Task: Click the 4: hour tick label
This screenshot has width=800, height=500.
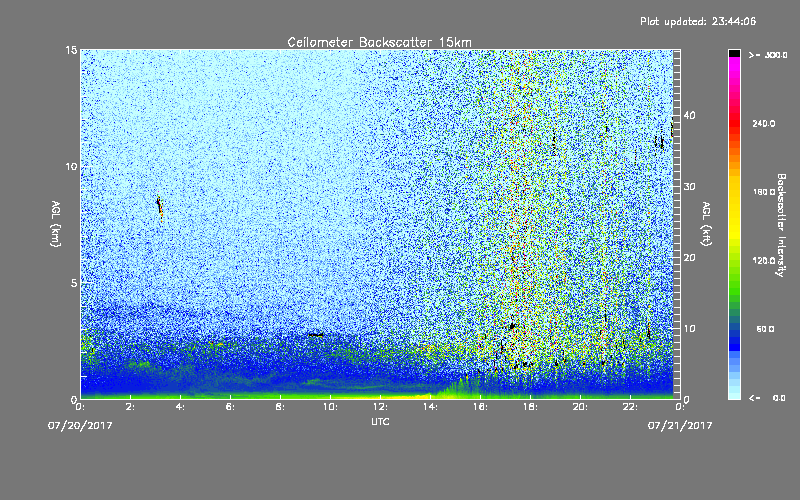Action: [x=181, y=407]
